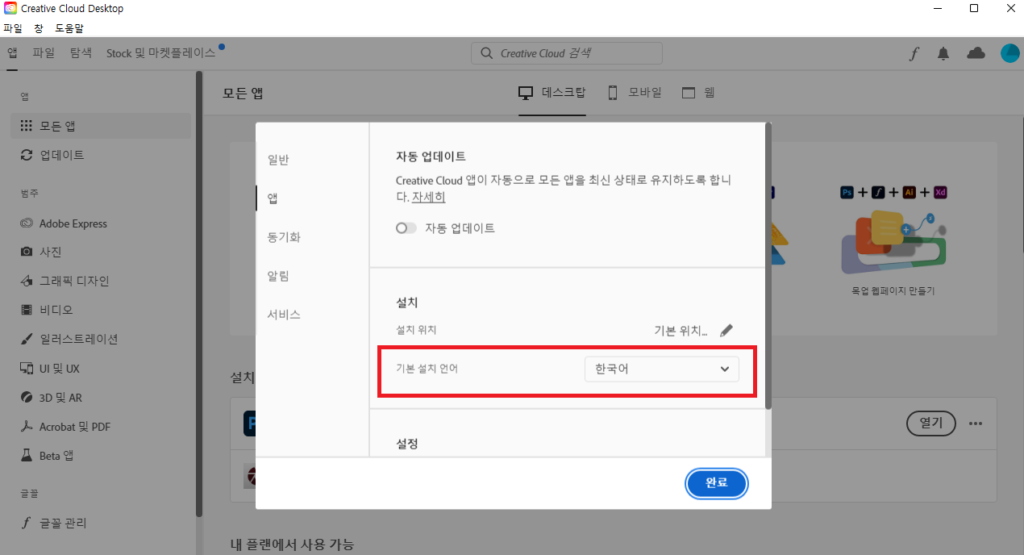1024x555 pixels.
Task: Open the 기본 설치 언어 한국어 dropdown
Action: [662, 369]
